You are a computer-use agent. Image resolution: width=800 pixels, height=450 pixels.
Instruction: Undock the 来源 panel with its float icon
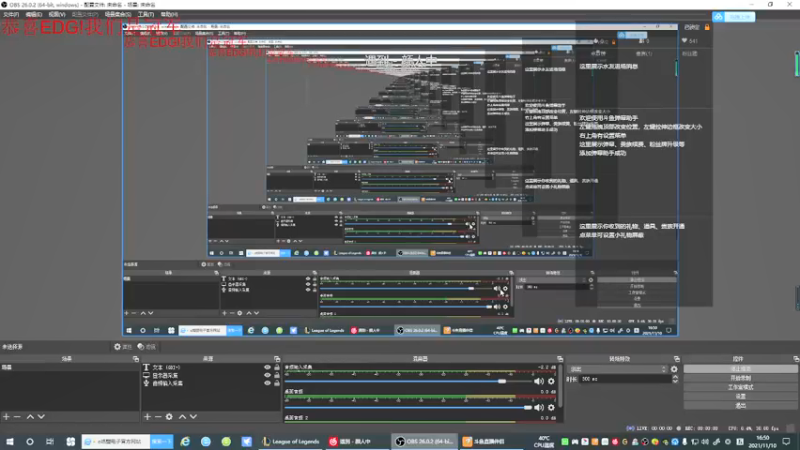click(x=277, y=359)
